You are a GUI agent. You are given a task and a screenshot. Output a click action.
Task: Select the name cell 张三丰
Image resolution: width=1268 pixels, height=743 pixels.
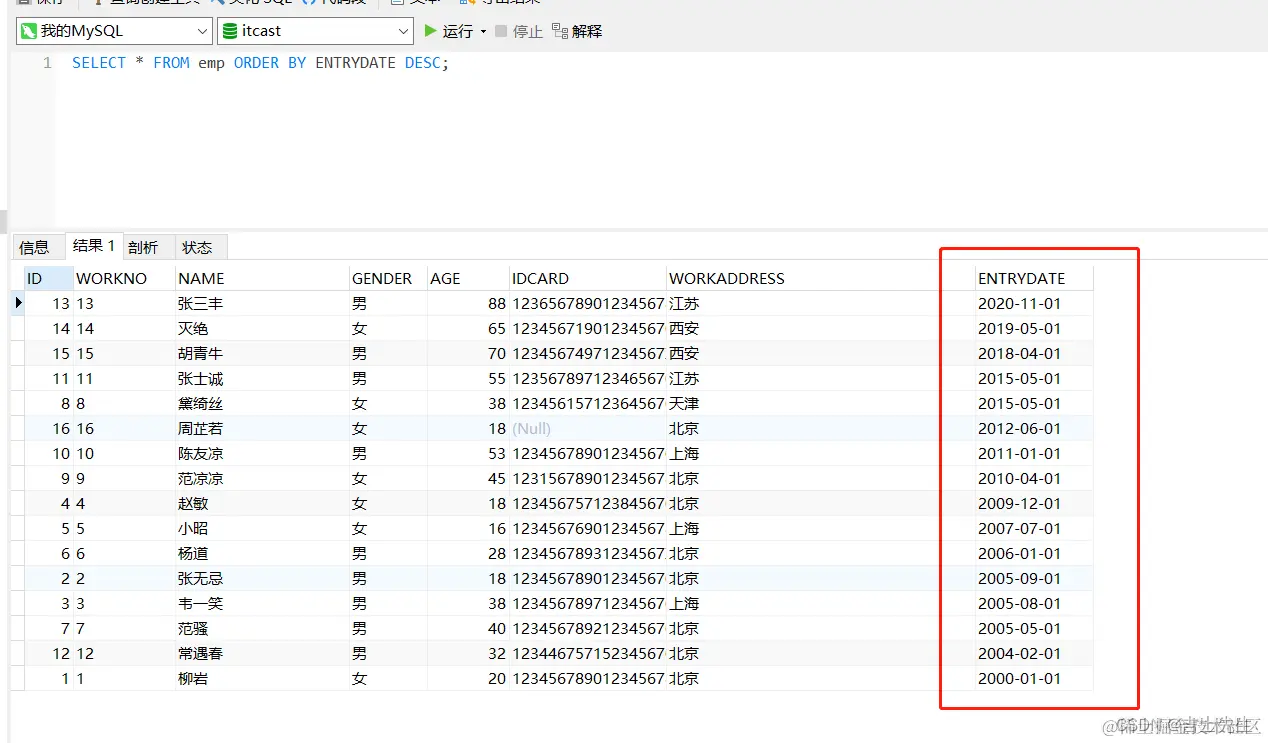(x=262, y=303)
